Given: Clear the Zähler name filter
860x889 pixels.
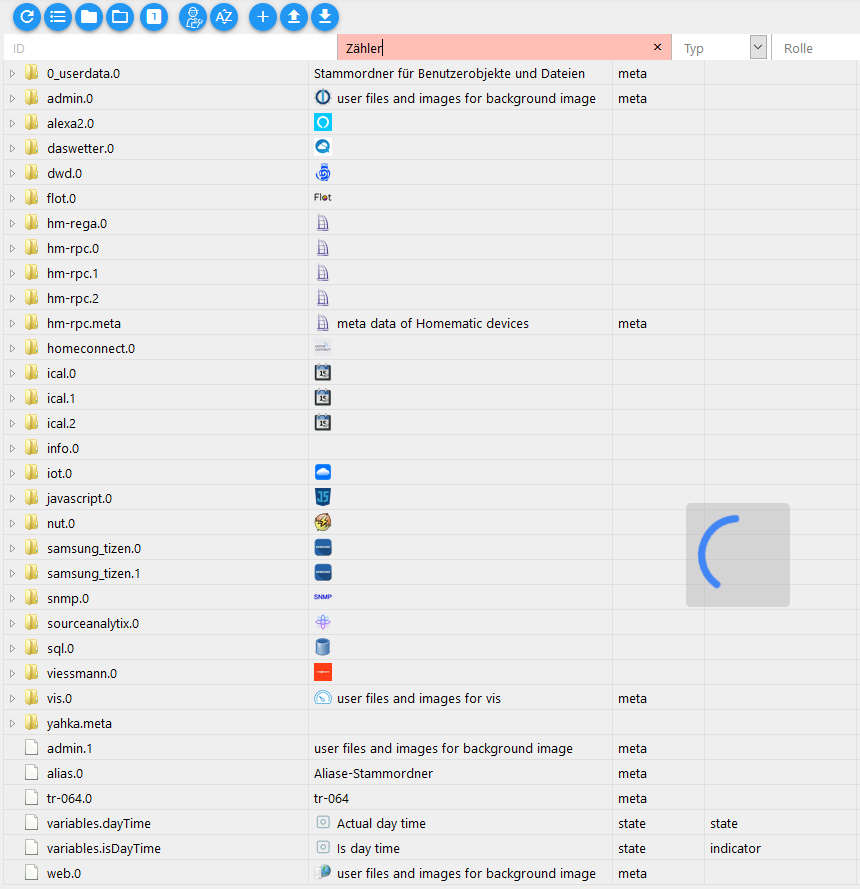Looking at the screenshot, I should coord(657,47).
